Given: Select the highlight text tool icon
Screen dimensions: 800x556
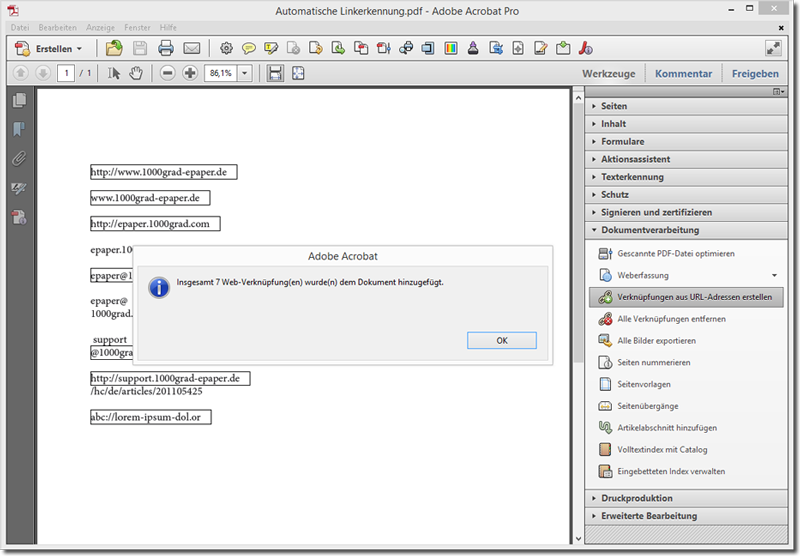Looking at the screenshot, I should tap(271, 48).
